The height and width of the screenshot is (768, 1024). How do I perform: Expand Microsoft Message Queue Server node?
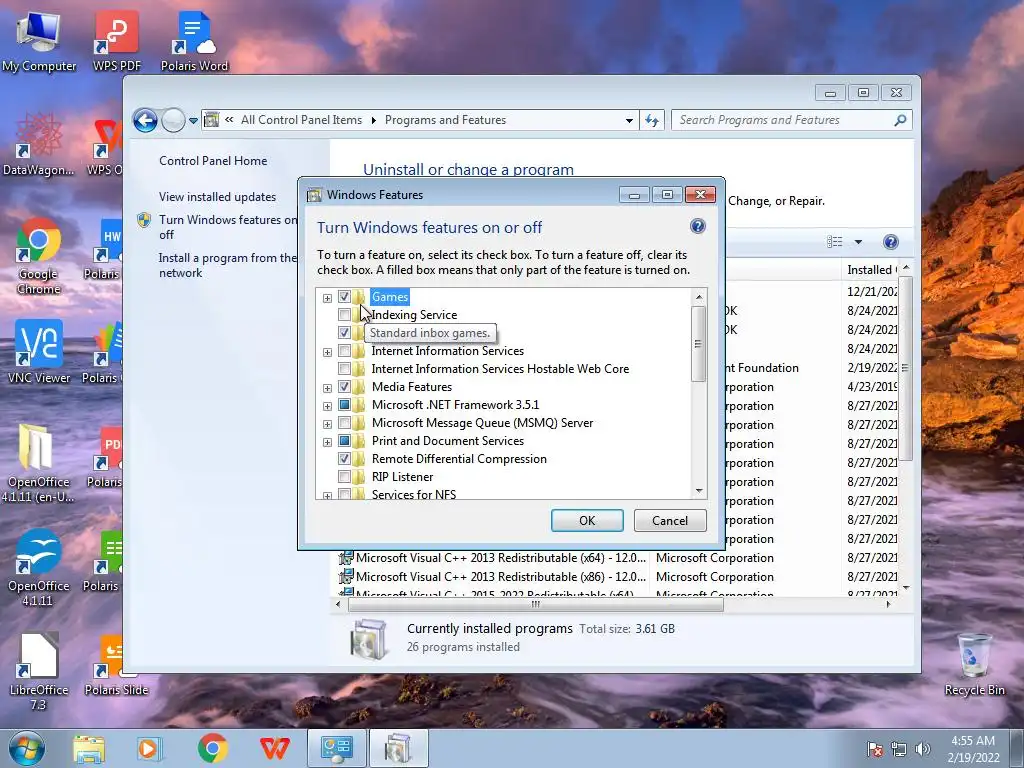point(327,424)
